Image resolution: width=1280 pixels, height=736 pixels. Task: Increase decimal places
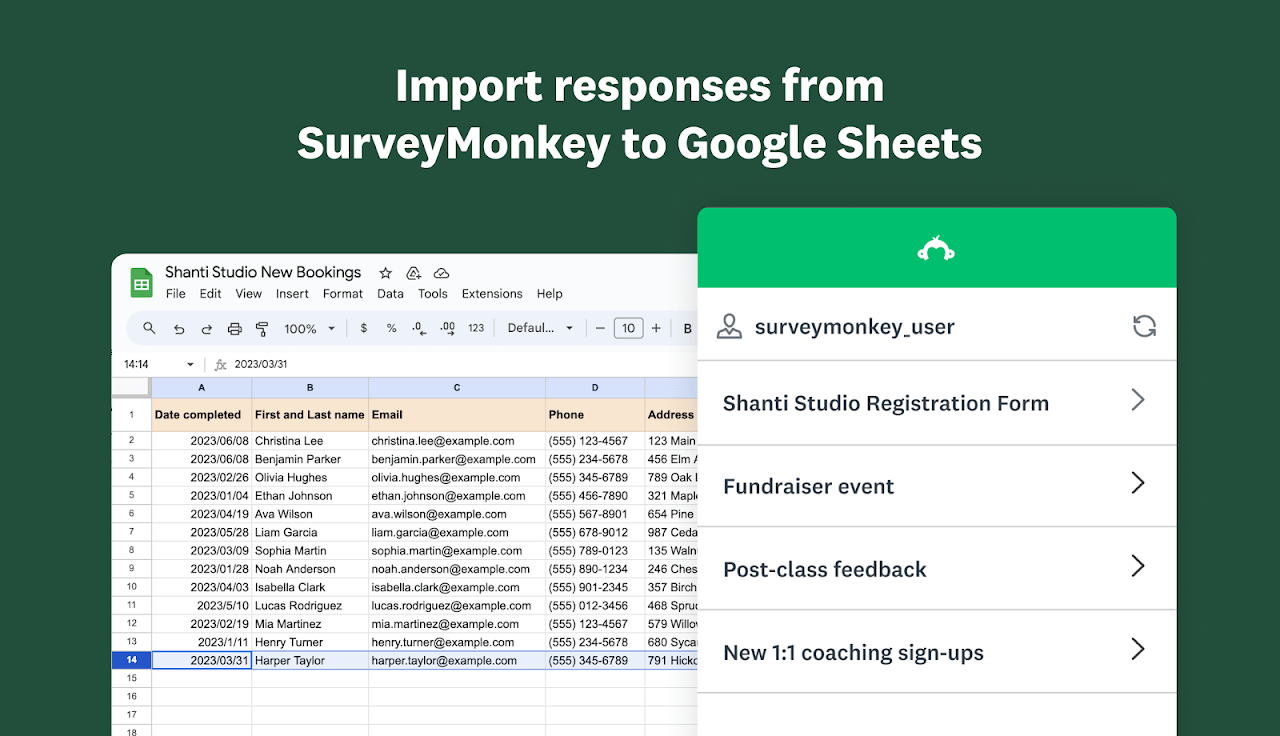click(448, 328)
